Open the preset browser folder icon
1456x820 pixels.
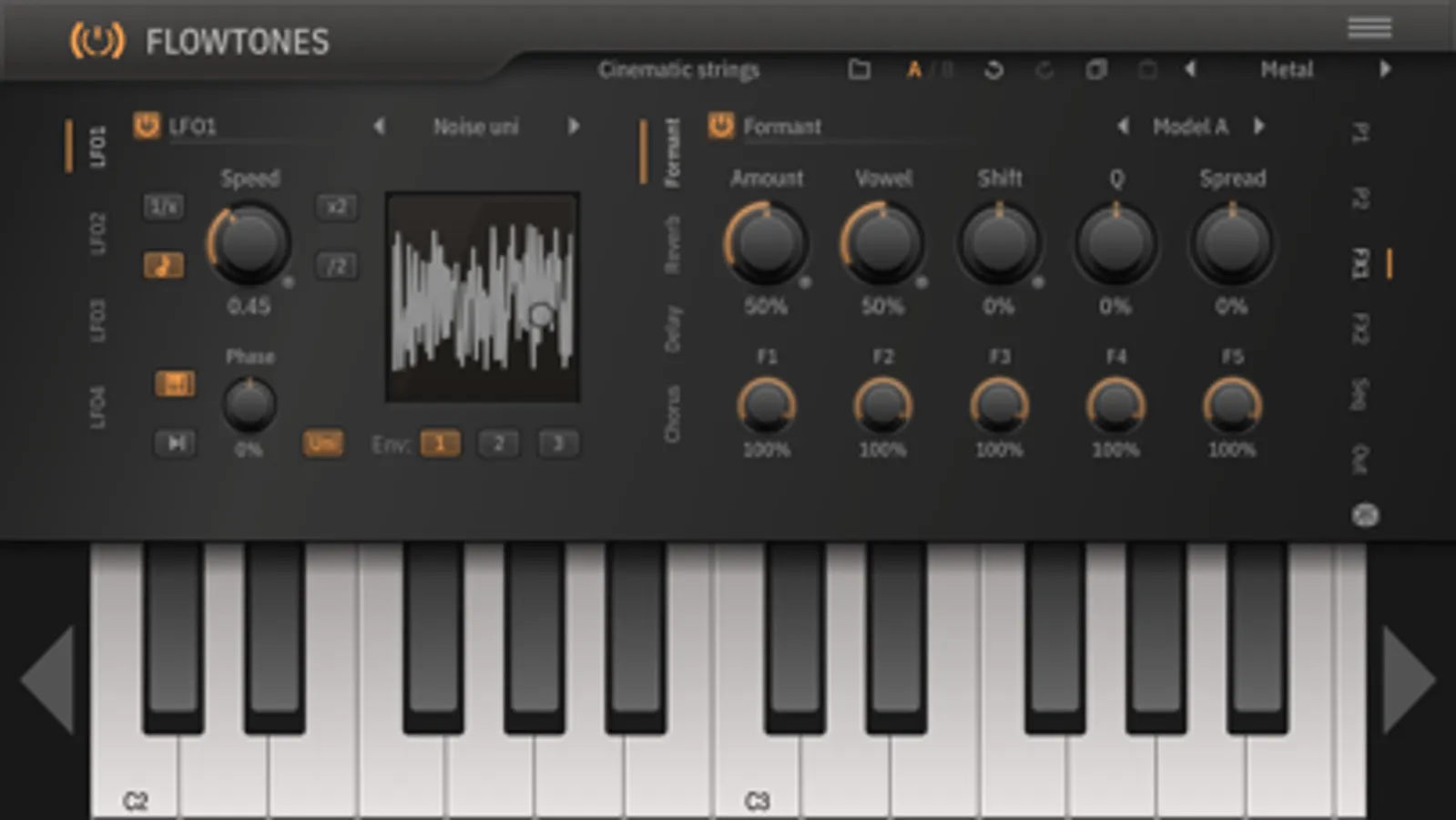tap(859, 69)
